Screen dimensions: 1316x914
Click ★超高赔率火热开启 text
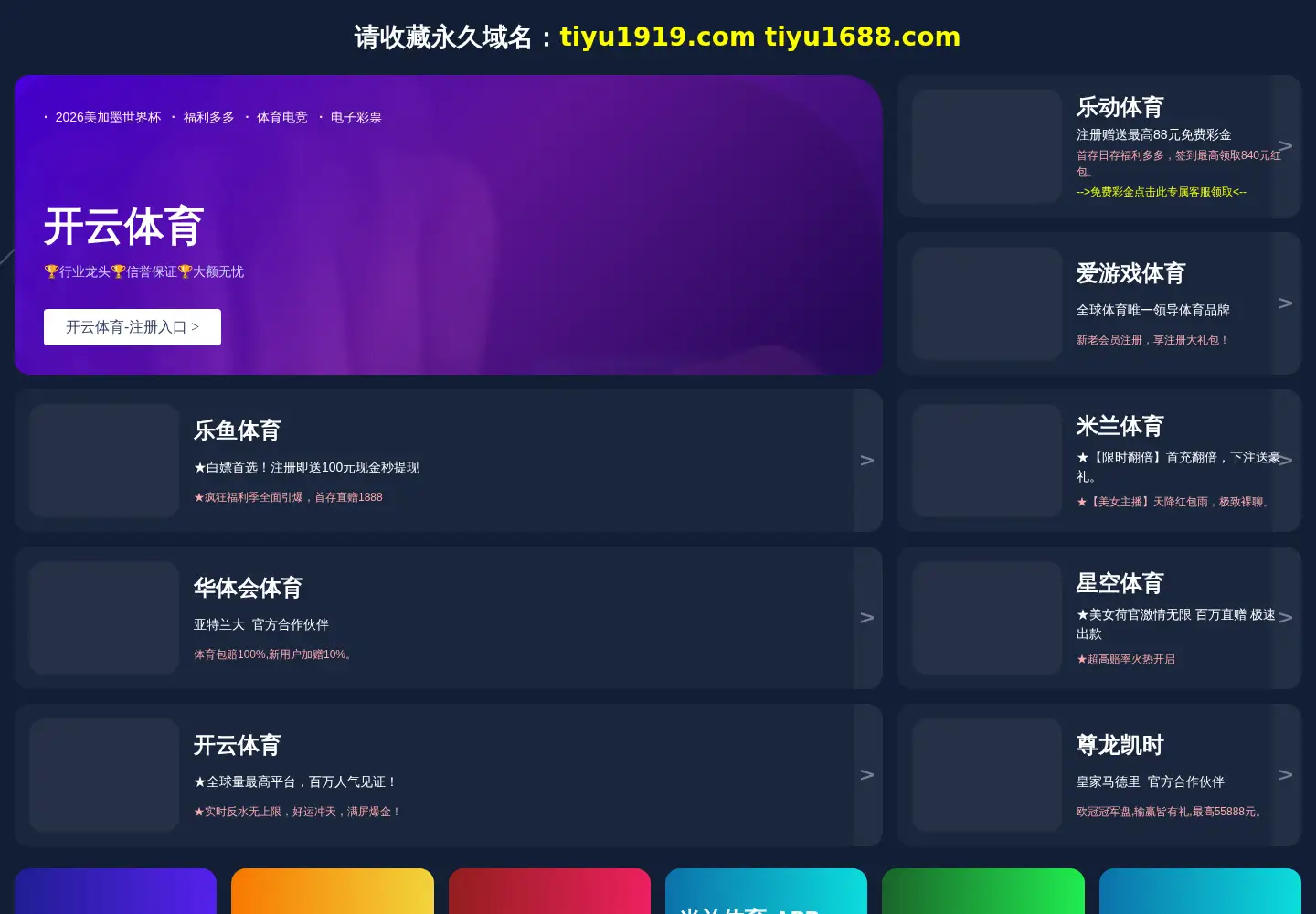click(x=1126, y=659)
